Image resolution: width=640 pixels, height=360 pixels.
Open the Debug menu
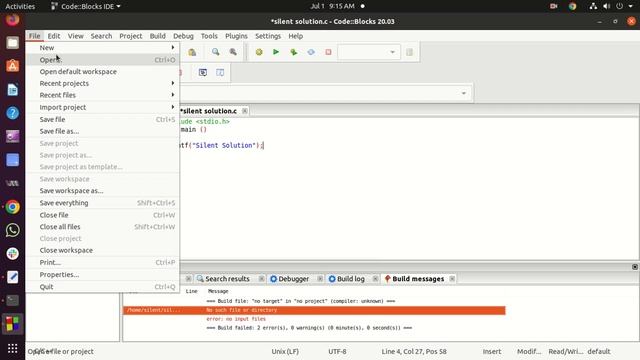(183, 36)
